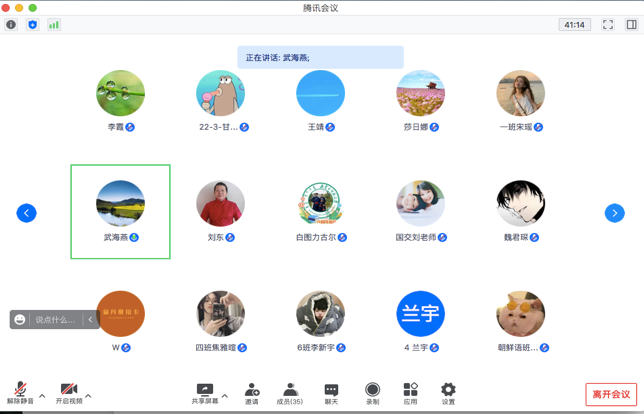
Task: Start recording the meeting (录制)
Action: pyautogui.click(x=372, y=392)
